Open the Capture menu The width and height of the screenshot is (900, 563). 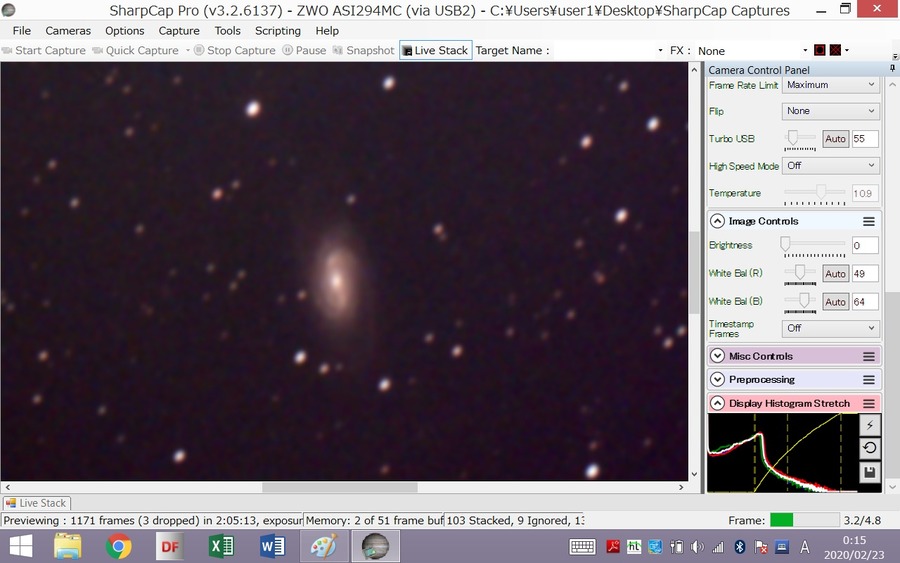pyautogui.click(x=179, y=30)
